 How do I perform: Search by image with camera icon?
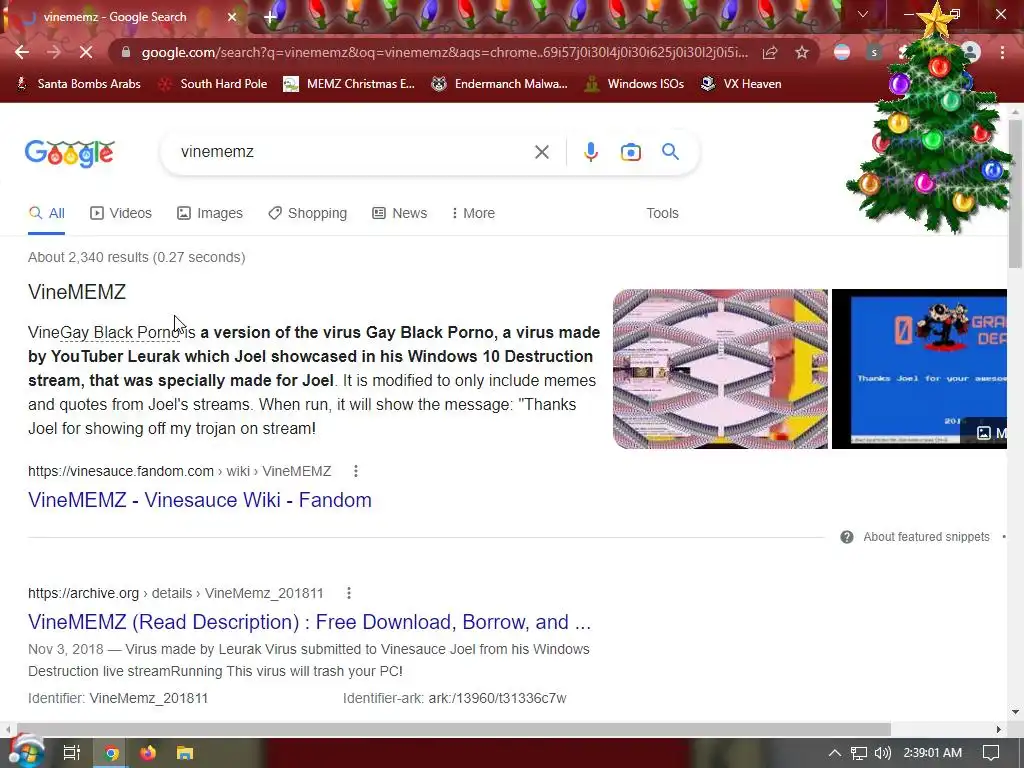(x=630, y=152)
